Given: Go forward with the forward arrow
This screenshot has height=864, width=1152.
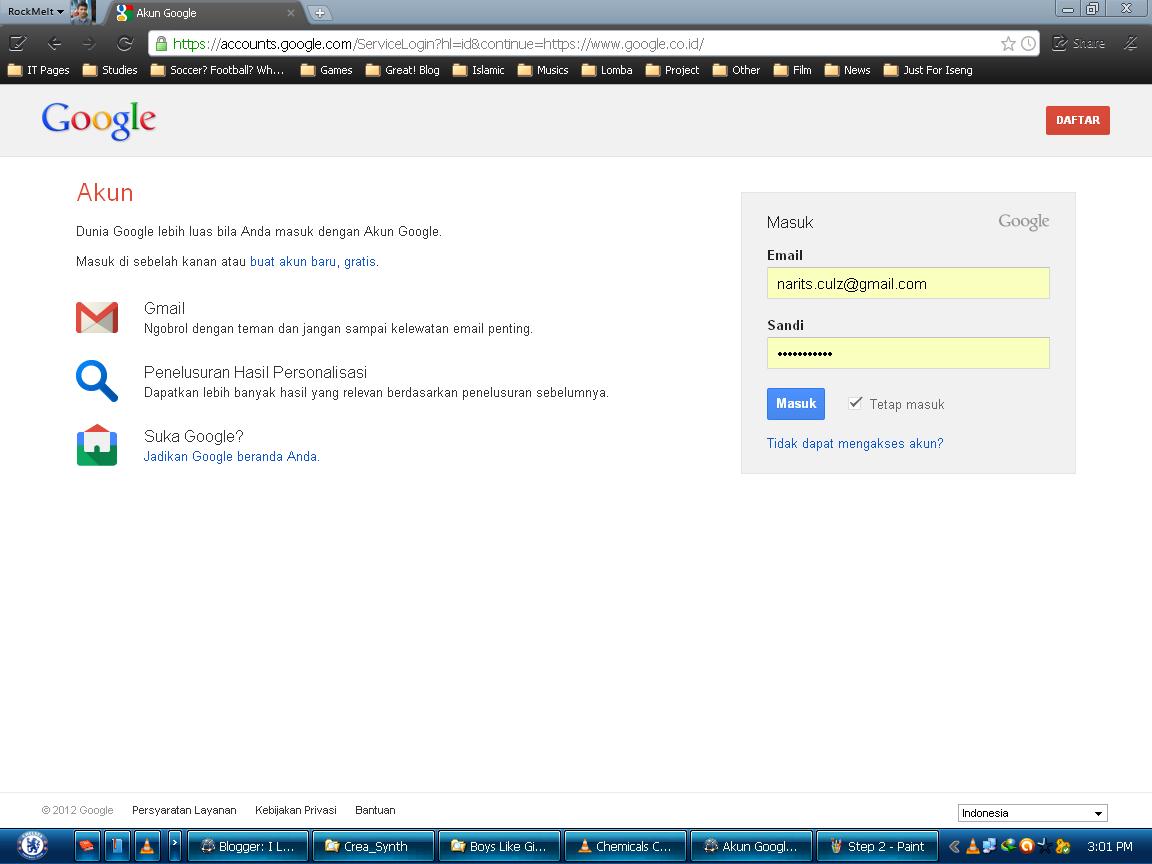Looking at the screenshot, I should (90, 43).
